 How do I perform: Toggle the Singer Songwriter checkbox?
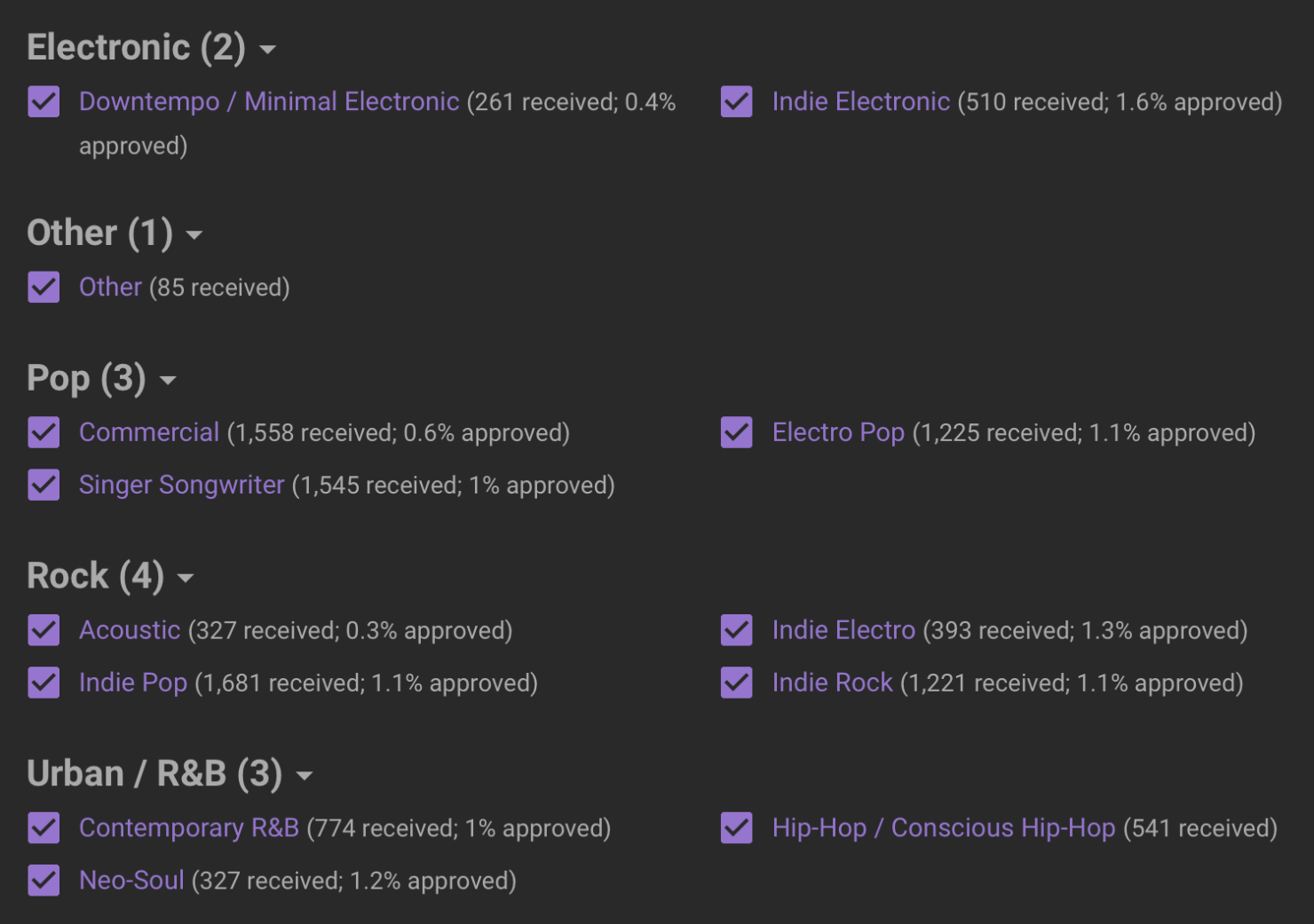point(44,486)
